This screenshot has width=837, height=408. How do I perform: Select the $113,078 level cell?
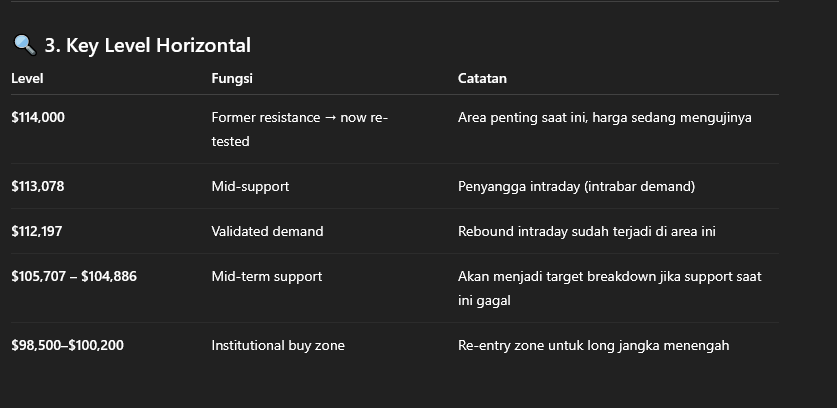38,186
